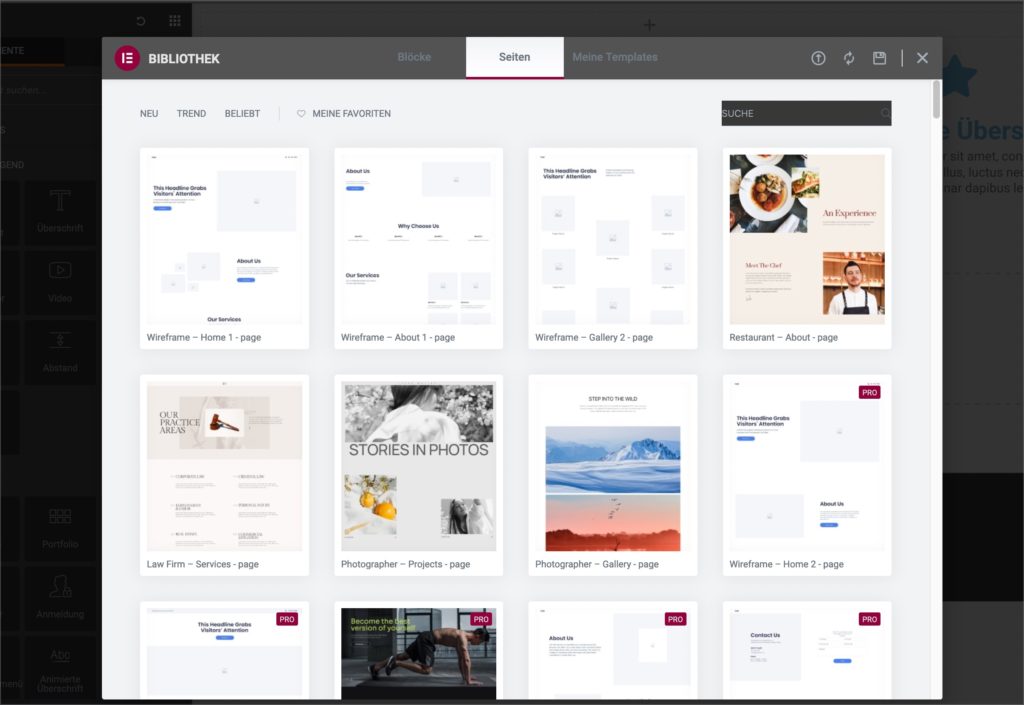The image size is (1024, 705).
Task: Click the library vertical scrollbar thumb
Action: point(936,99)
